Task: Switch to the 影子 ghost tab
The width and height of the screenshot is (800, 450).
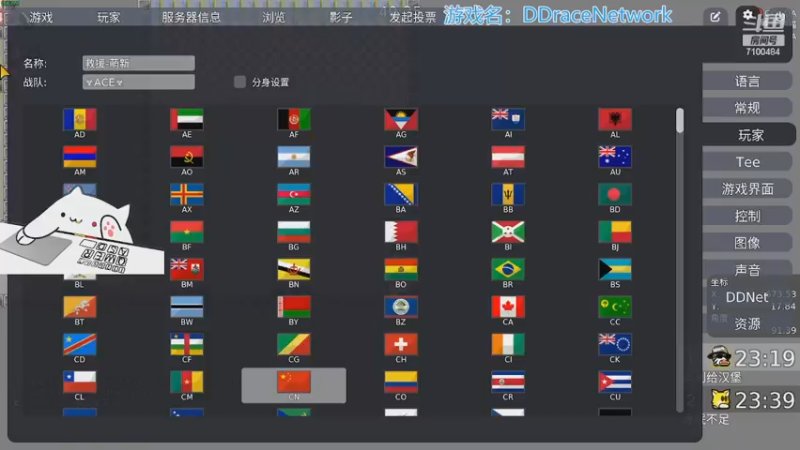Action: (341, 17)
